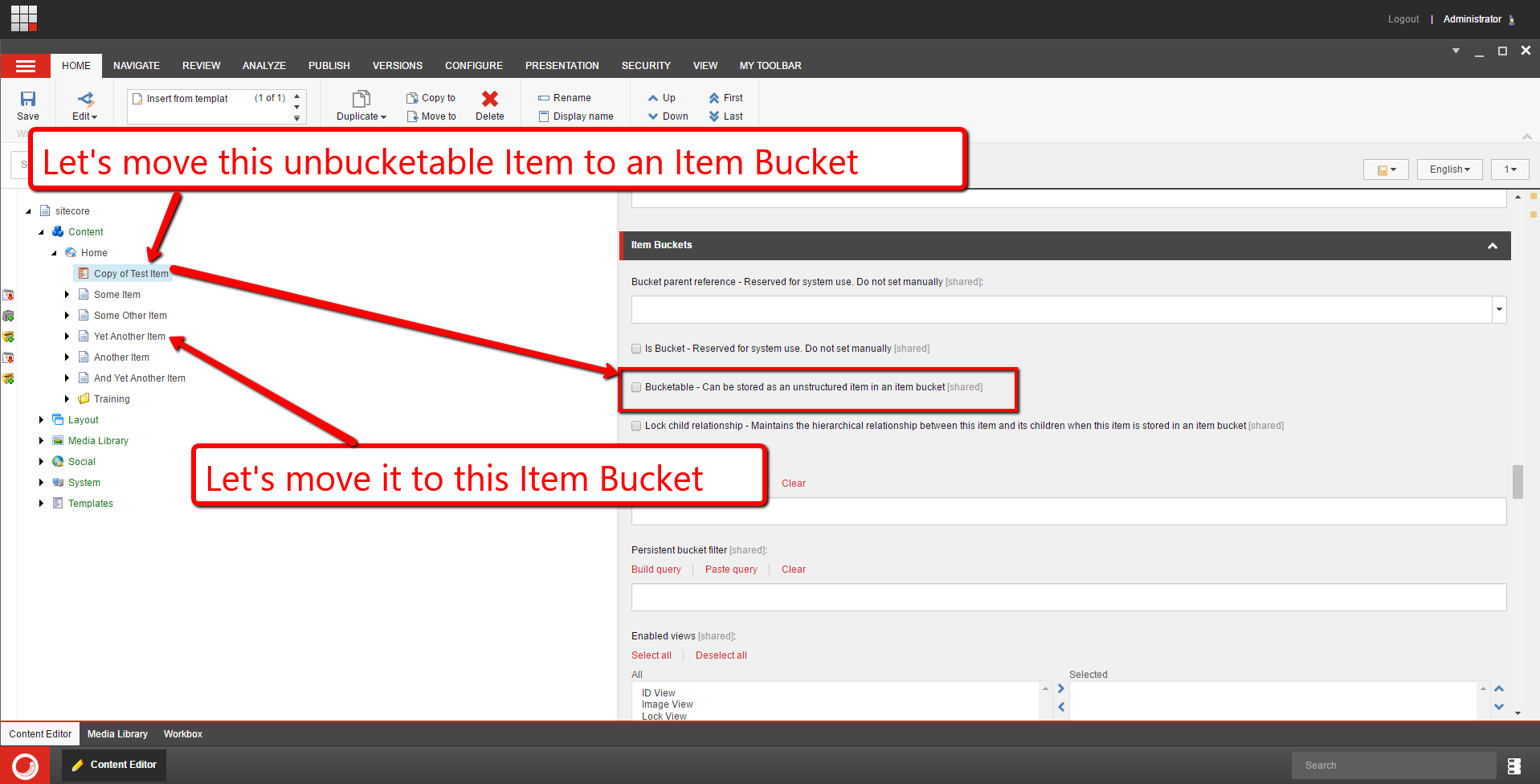
Task: Open the English language dropdown
Action: 1449,169
